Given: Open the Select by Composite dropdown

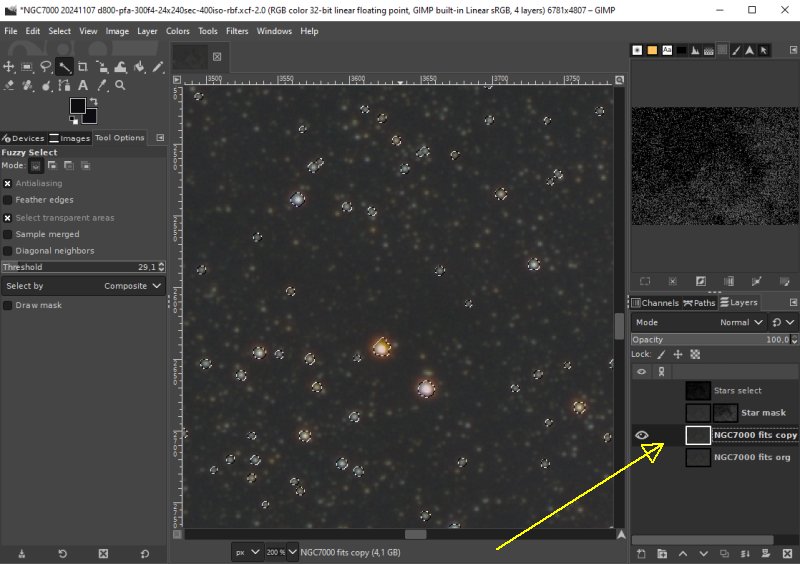Looking at the screenshot, I should coord(83,286).
